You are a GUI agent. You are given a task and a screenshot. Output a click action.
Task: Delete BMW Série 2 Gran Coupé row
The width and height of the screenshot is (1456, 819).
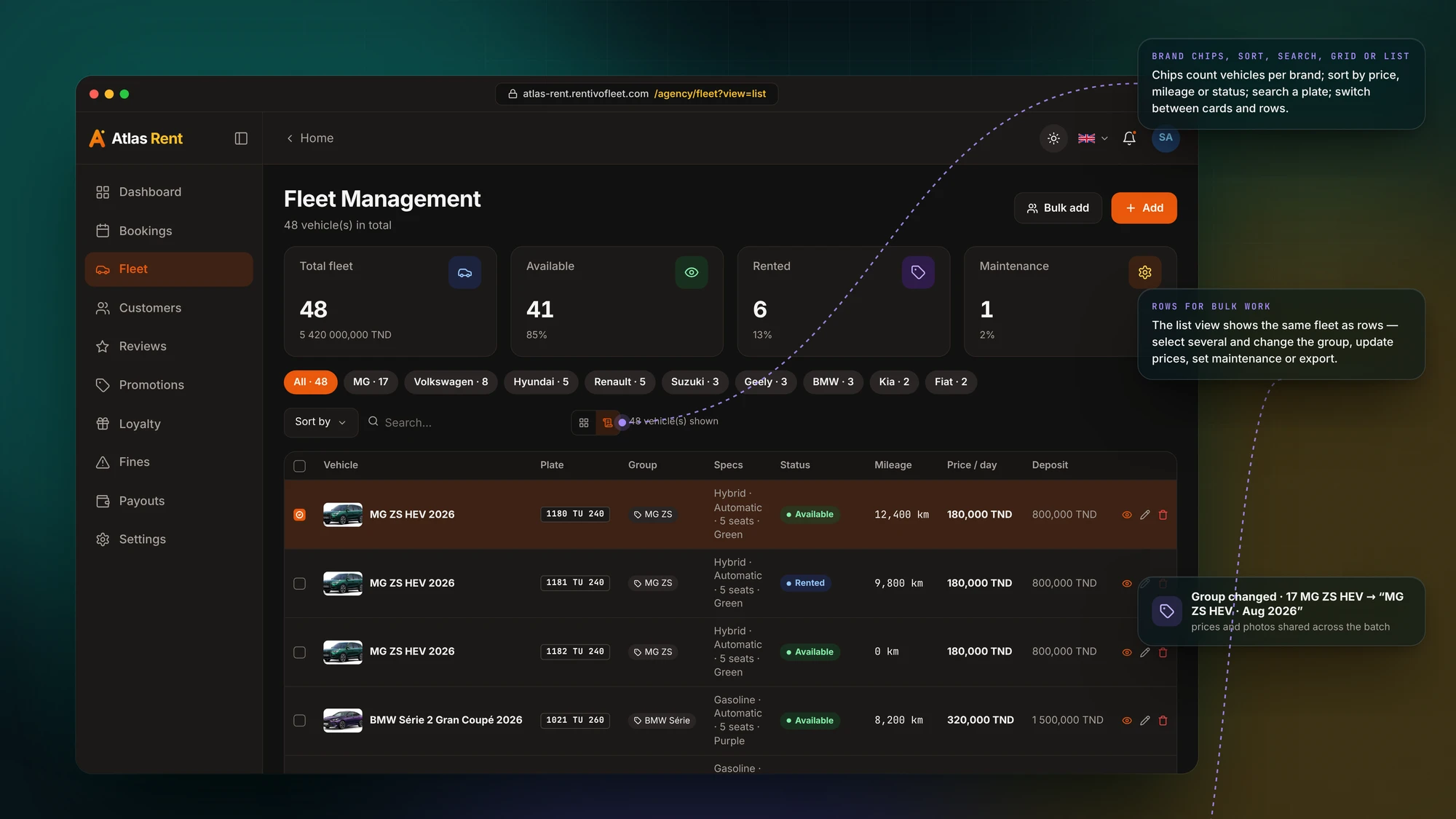point(1163,721)
